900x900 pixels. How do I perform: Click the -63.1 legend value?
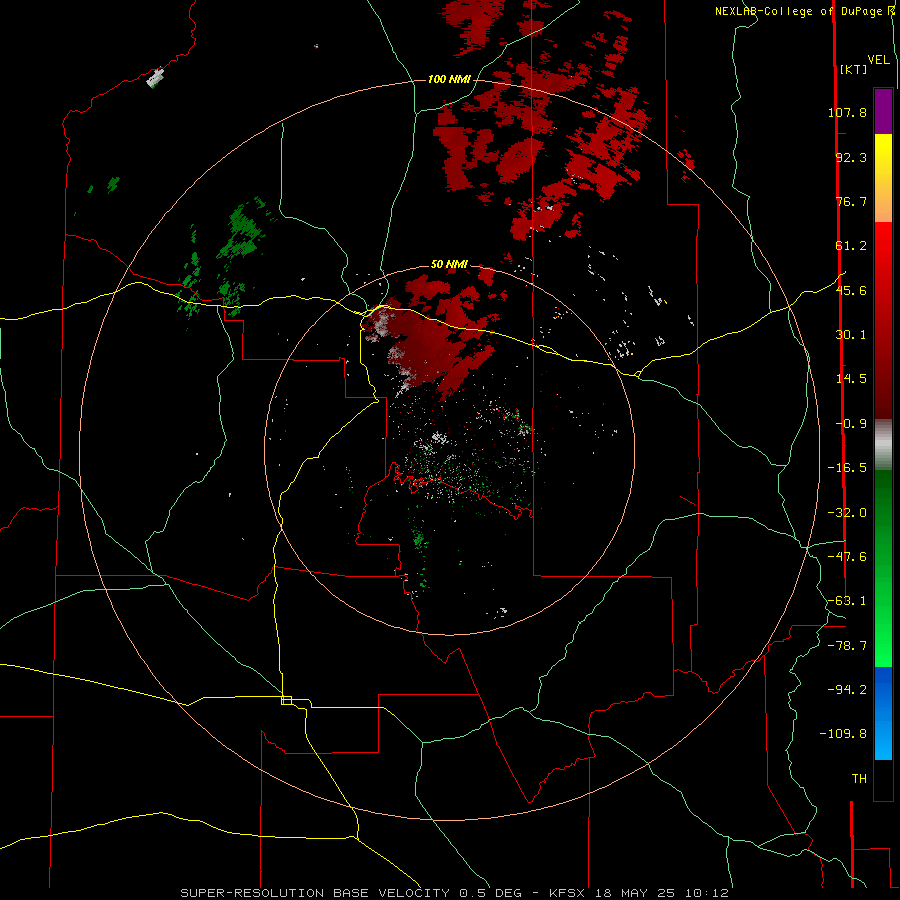pos(847,601)
